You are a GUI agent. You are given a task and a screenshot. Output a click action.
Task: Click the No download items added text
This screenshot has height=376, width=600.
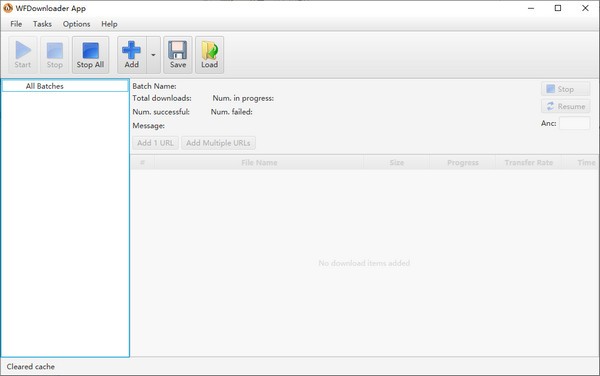pyautogui.click(x=364, y=263)
